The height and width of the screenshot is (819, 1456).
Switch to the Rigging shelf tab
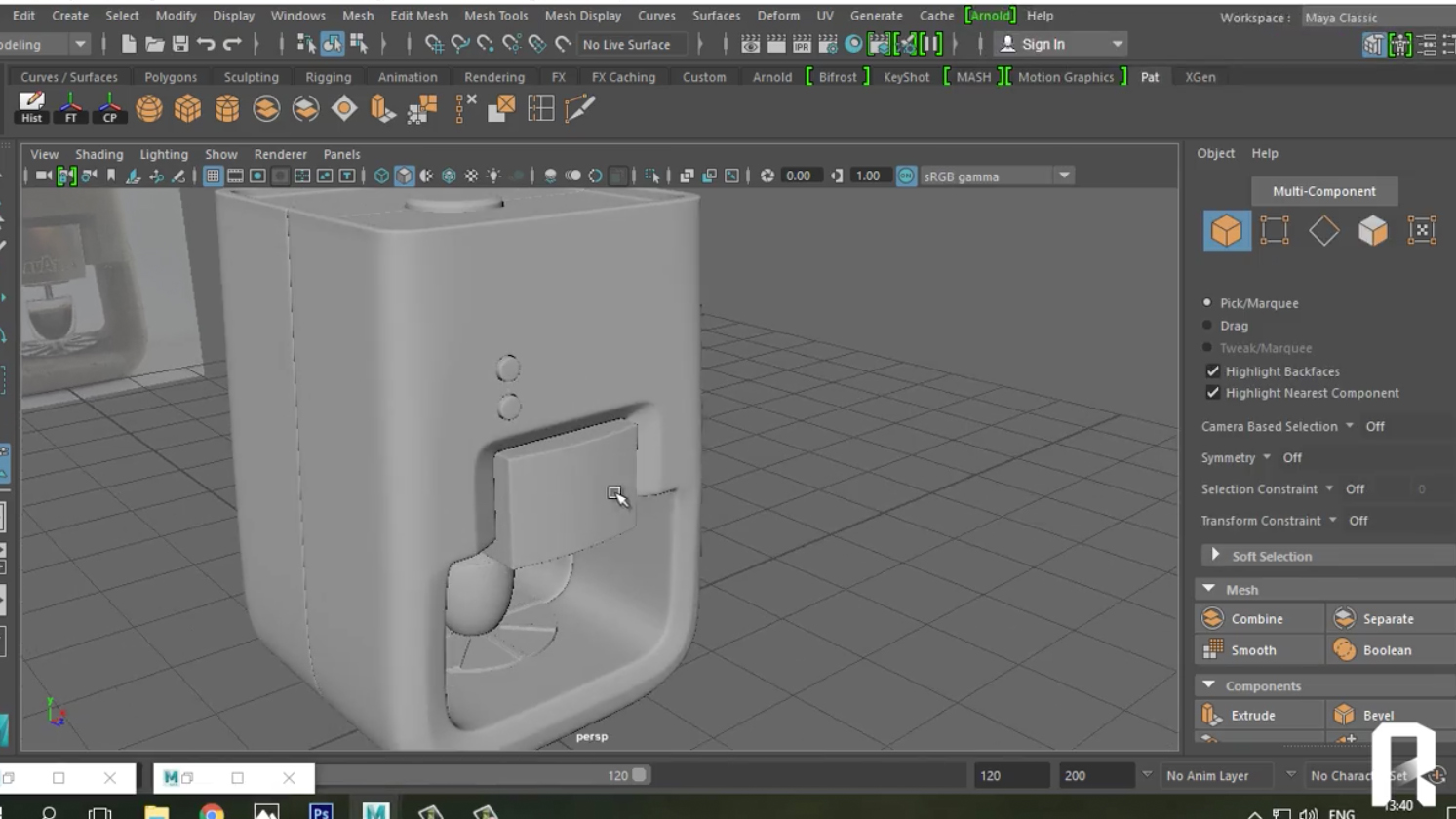coord(328,77)
